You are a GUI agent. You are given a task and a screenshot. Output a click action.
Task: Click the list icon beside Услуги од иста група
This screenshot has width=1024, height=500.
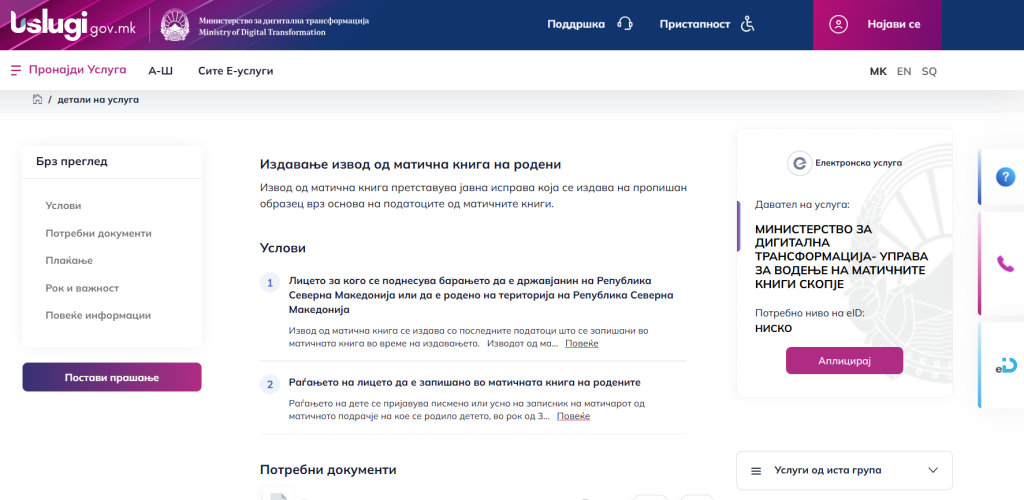pyautogui.click(x=756, y=471)
